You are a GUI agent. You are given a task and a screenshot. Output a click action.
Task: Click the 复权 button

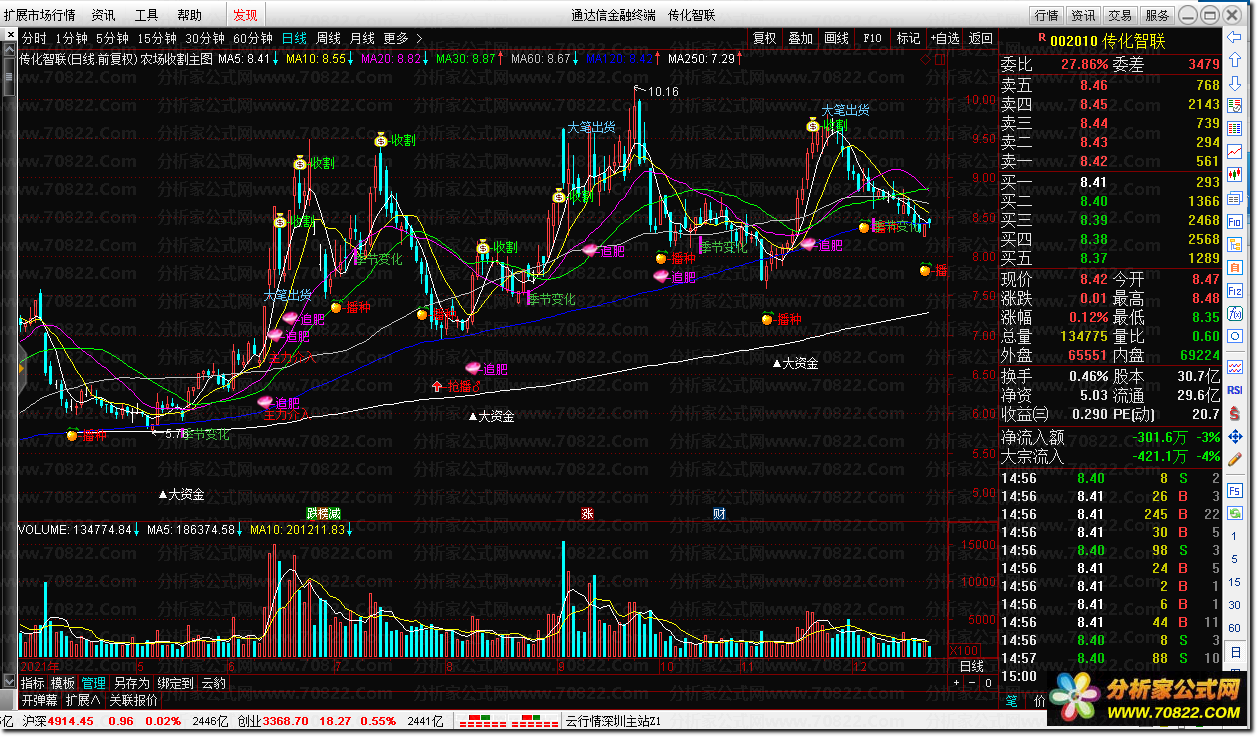(x=764, y=38)
